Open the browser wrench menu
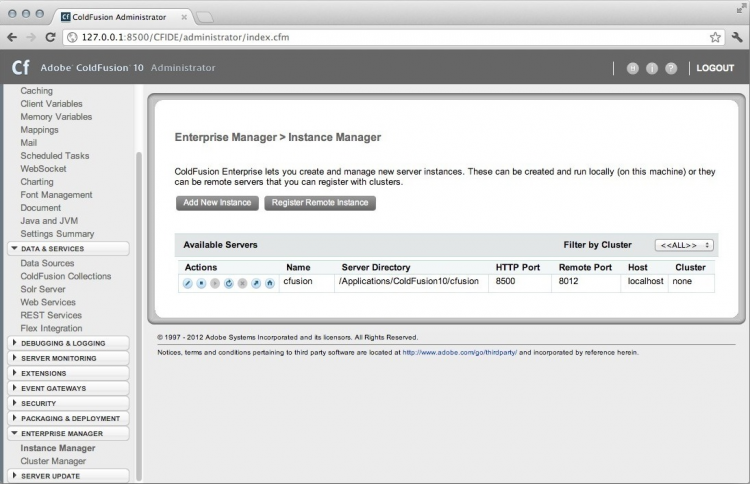Screen dimensions: 750x484 (x=737, y=37)
